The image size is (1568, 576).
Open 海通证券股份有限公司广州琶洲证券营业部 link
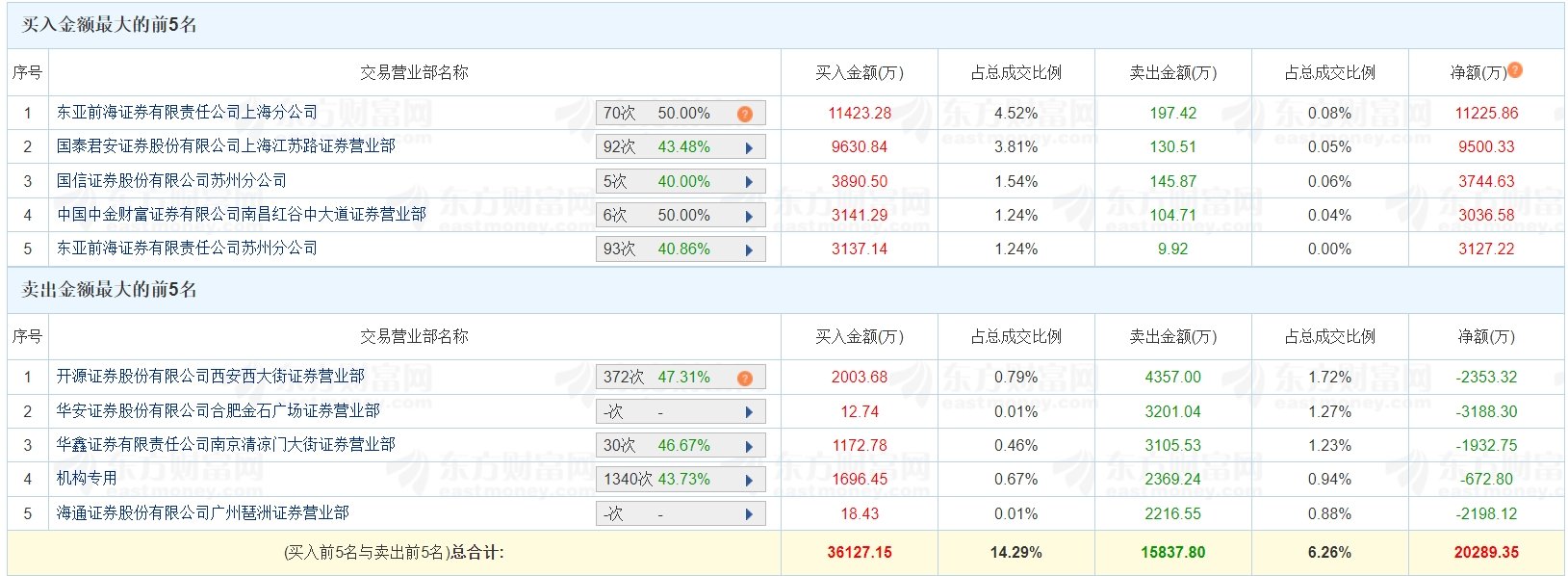tap(203, 513)
